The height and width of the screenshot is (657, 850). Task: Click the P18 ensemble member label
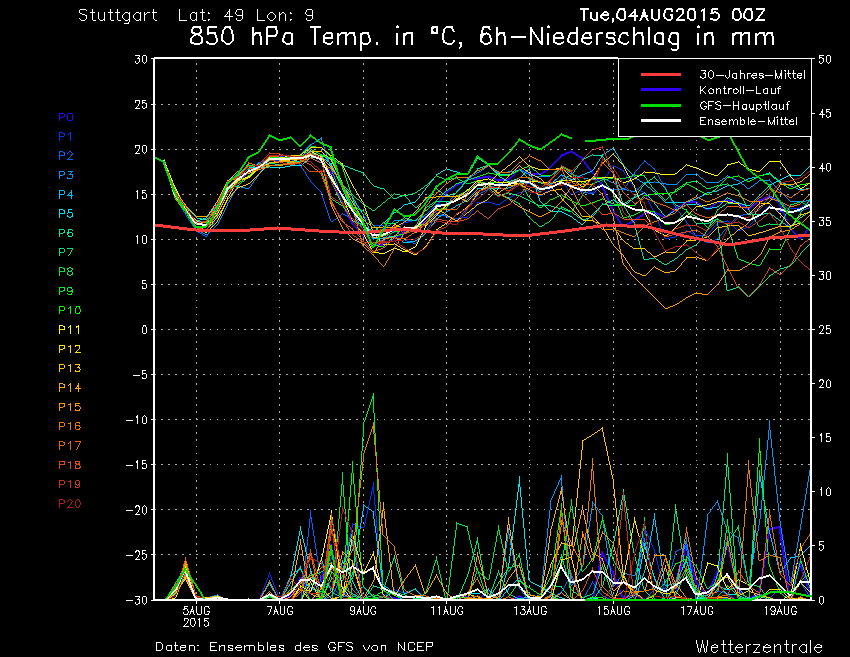(70, 465)
